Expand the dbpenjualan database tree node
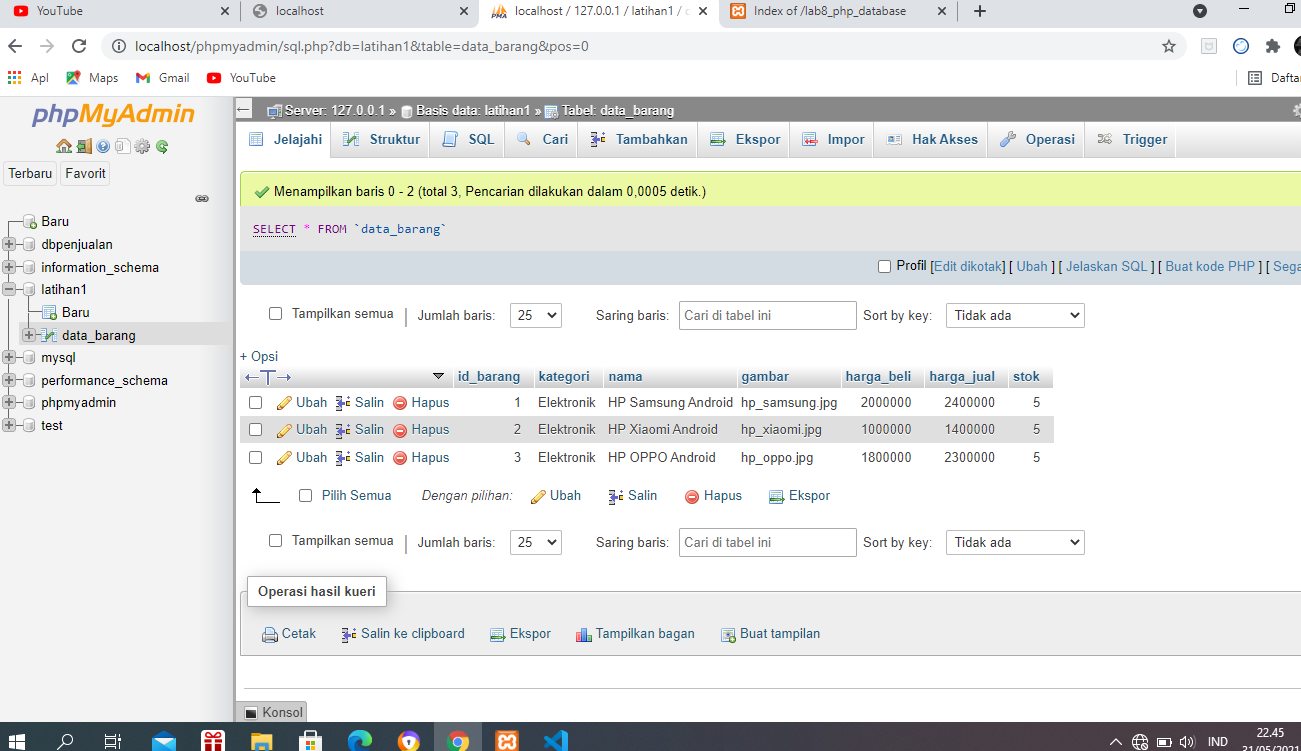Viewport: 1301px width, 751px height. click(x=10, y=244)
